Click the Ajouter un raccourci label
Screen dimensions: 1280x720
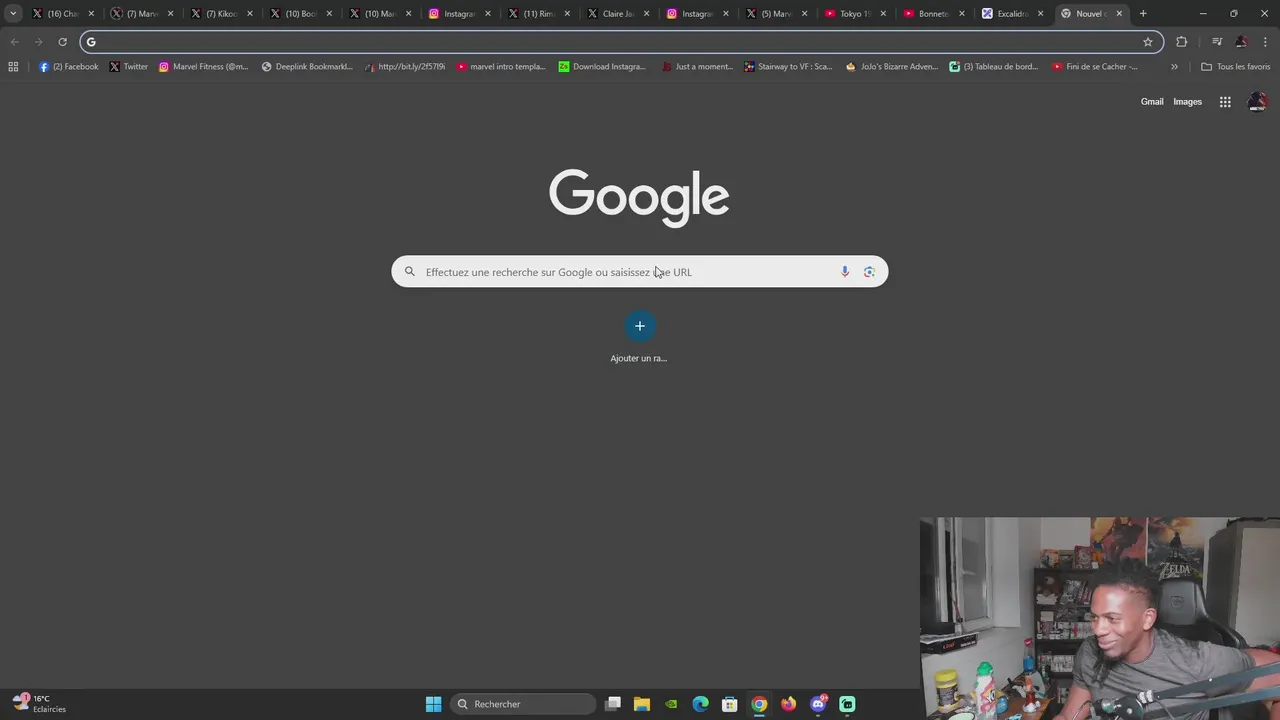point(639,358)
